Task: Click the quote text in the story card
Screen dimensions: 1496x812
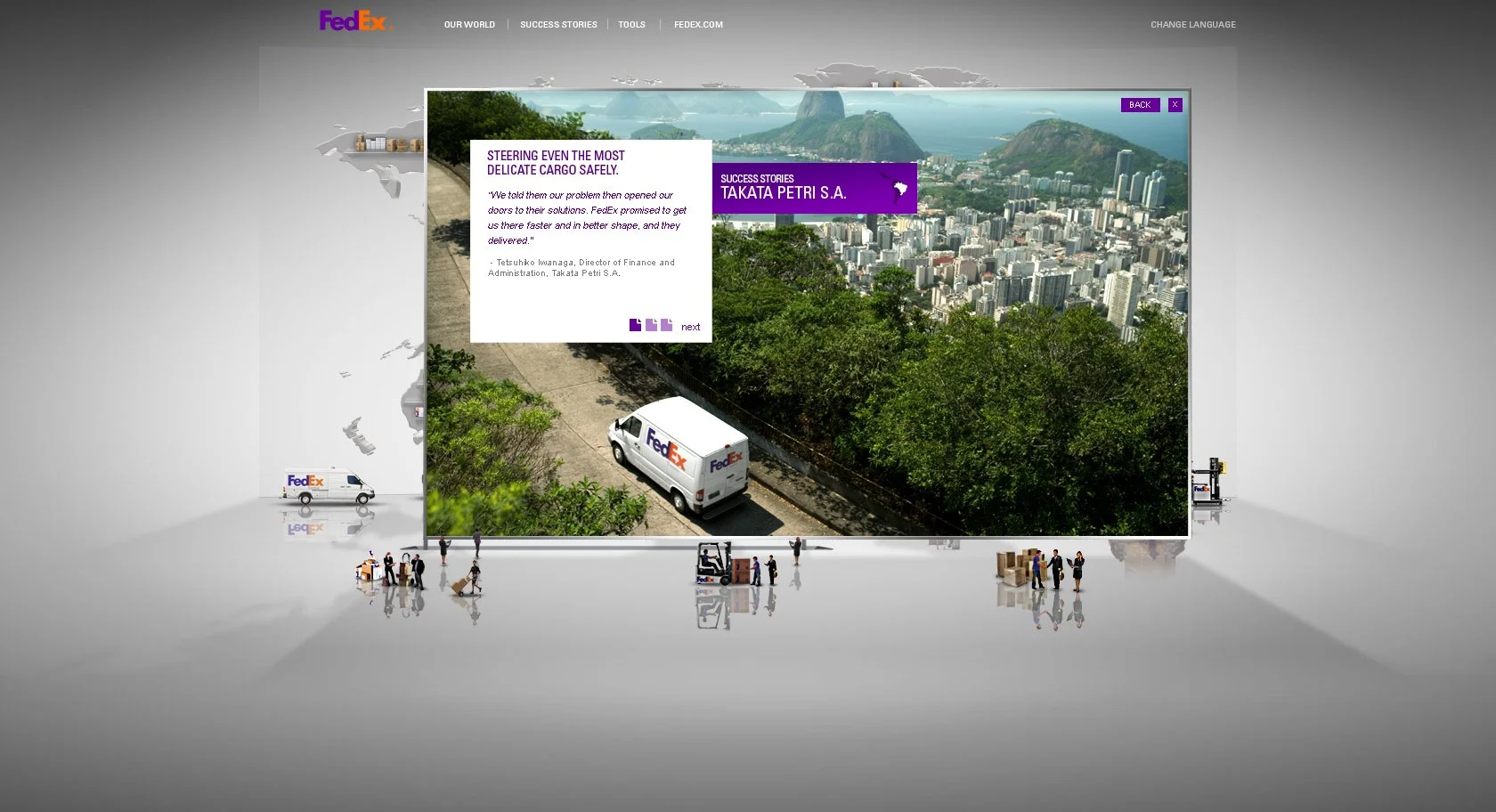Action: pyautogui.click(x=587, y=217)
